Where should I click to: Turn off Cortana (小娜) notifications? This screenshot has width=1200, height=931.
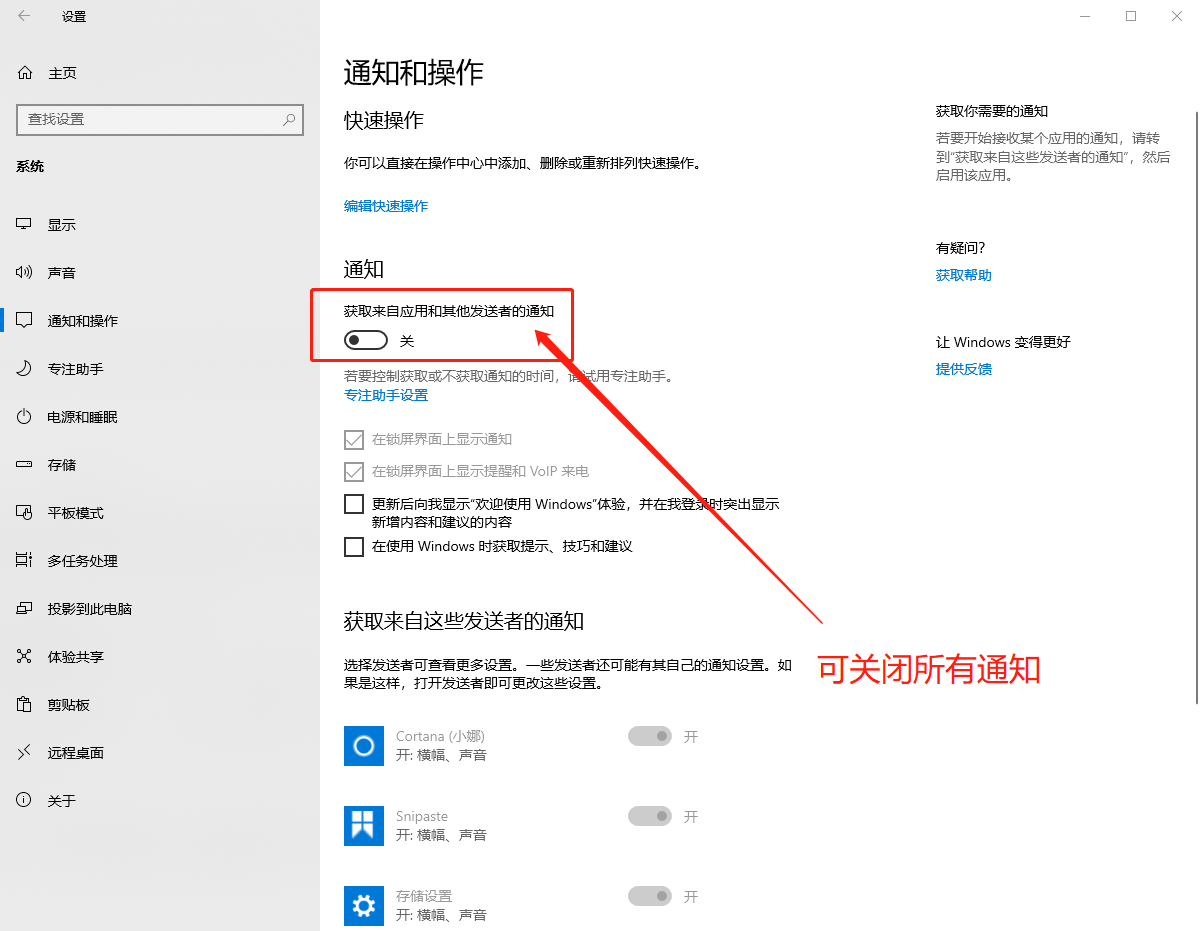tap(650, 736)
